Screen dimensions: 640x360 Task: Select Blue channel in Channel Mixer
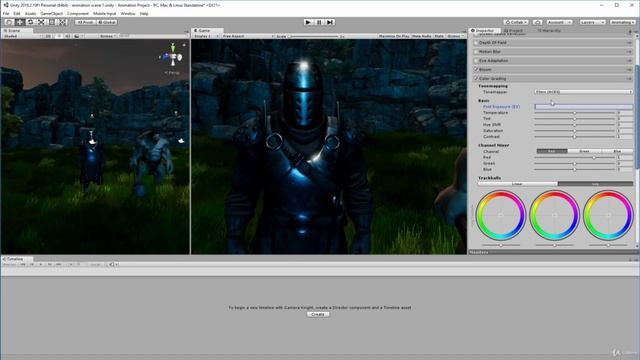[x=617, y=151]
